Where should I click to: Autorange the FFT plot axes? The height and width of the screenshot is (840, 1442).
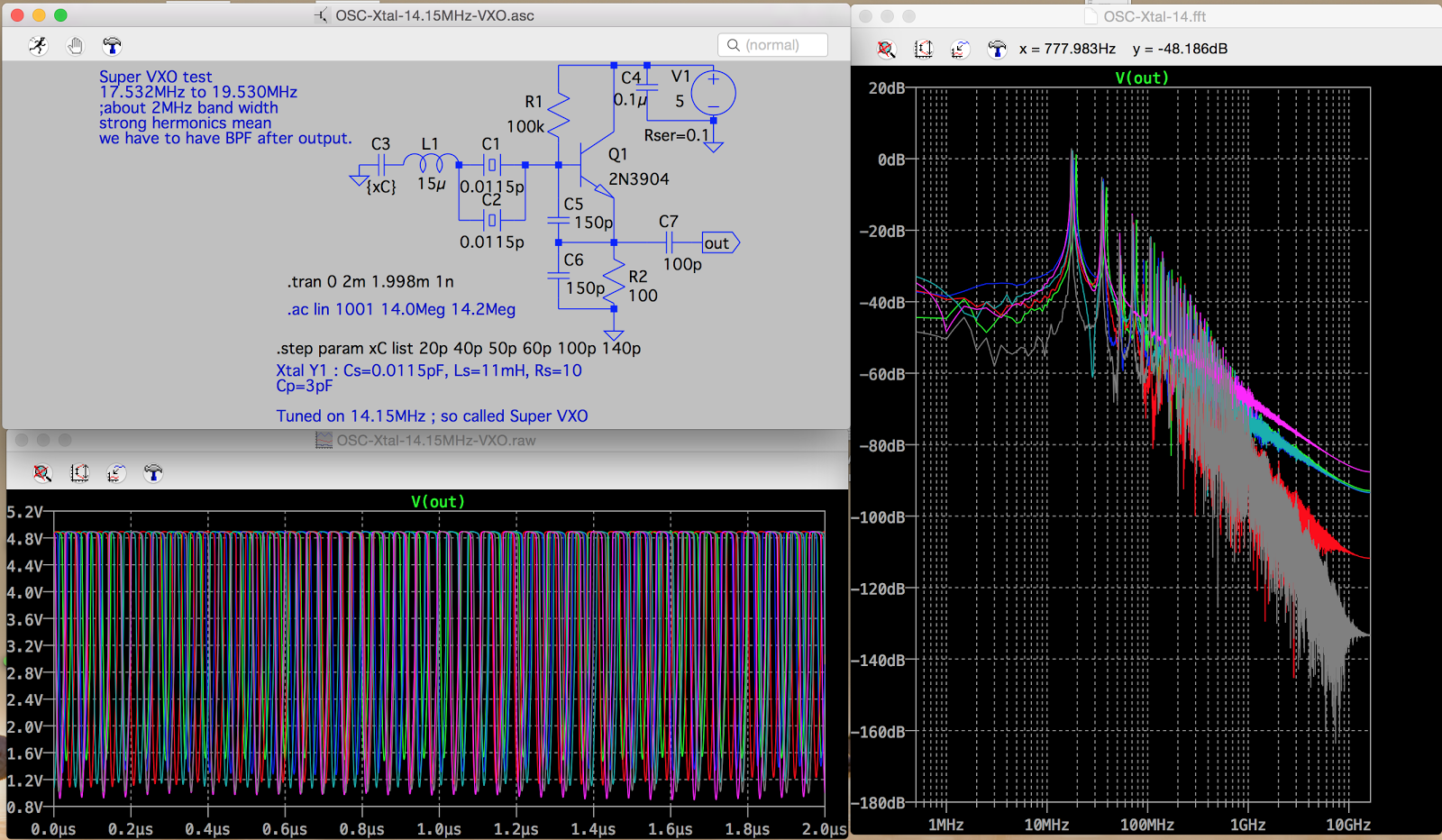pos(923,50)
